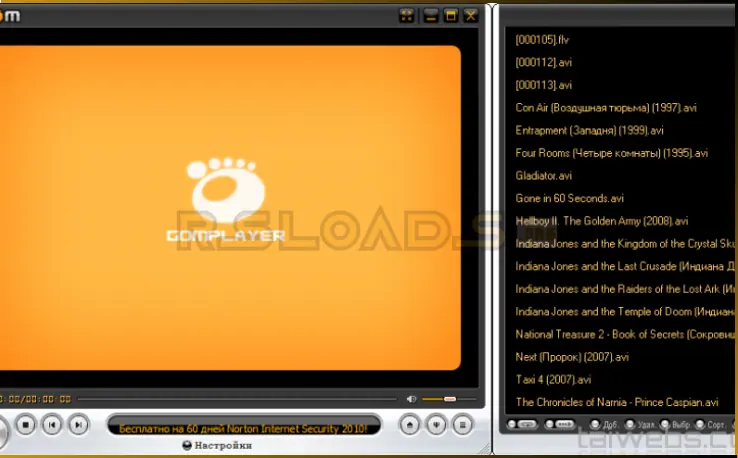The image size is (738, 458).
Task: Open the Настройки settings button
Action: click(218, 445)
